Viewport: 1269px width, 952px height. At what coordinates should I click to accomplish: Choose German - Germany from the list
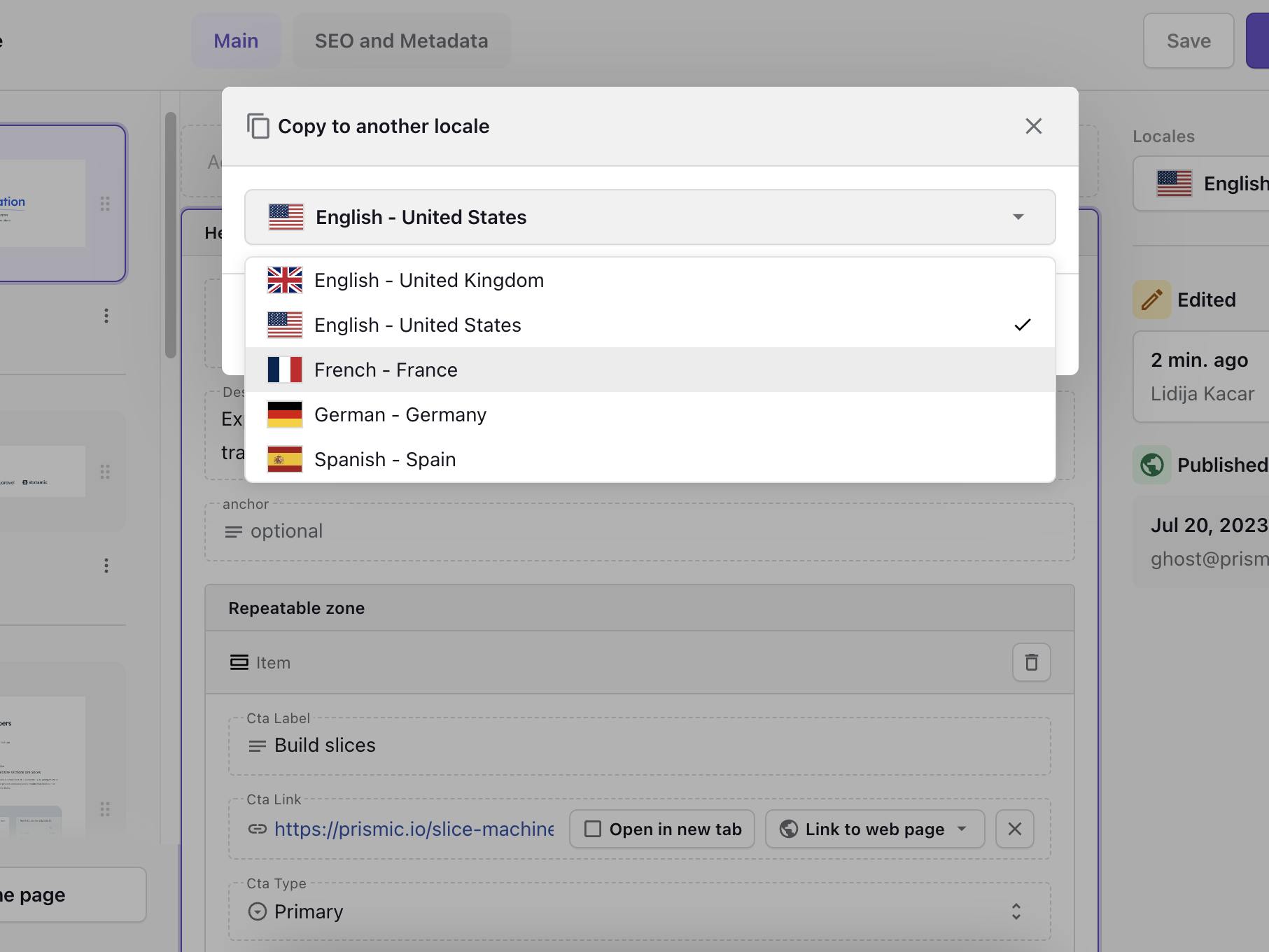point(400,414)
